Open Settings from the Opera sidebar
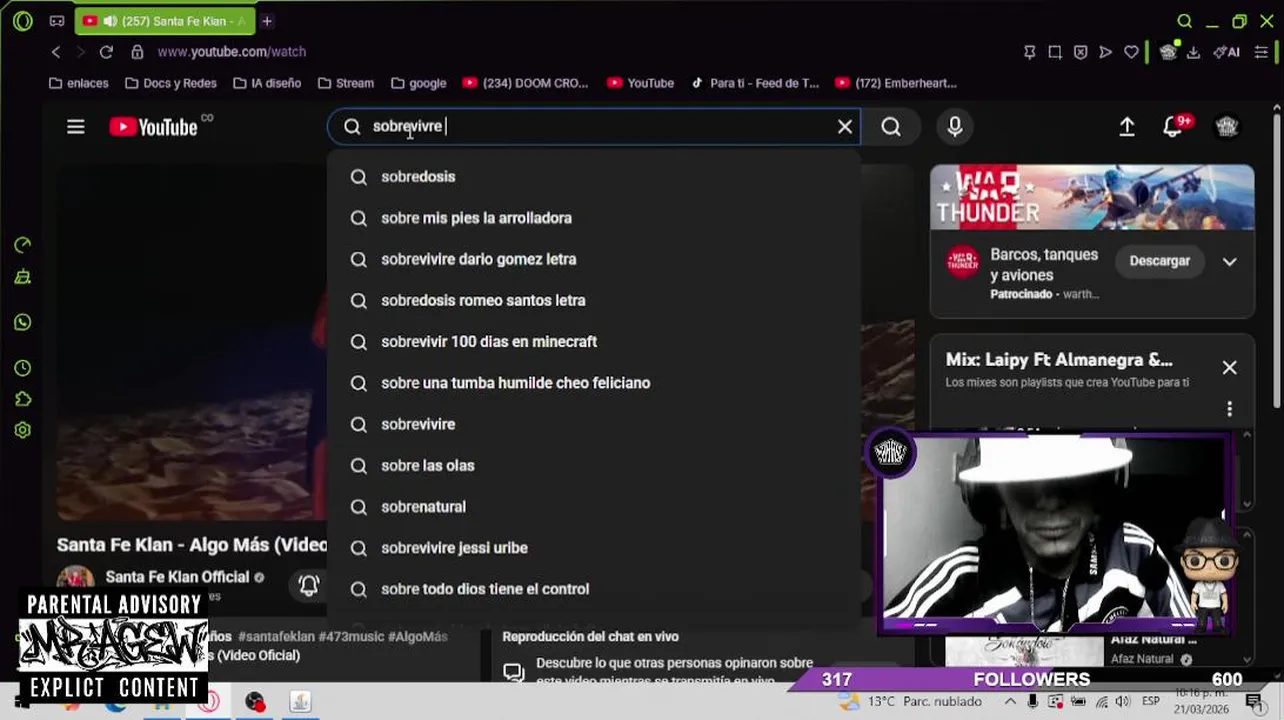This screenshot has width=1284, height=720. 23,430
